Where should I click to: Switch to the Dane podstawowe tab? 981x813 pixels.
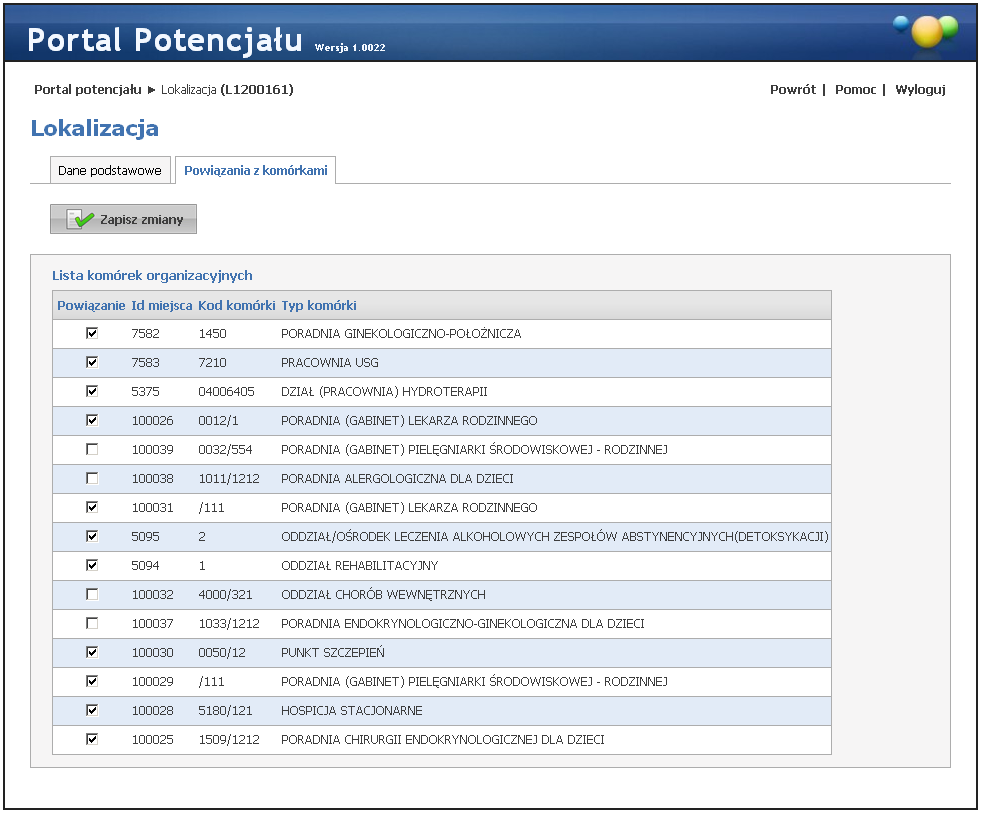(109, 170)
